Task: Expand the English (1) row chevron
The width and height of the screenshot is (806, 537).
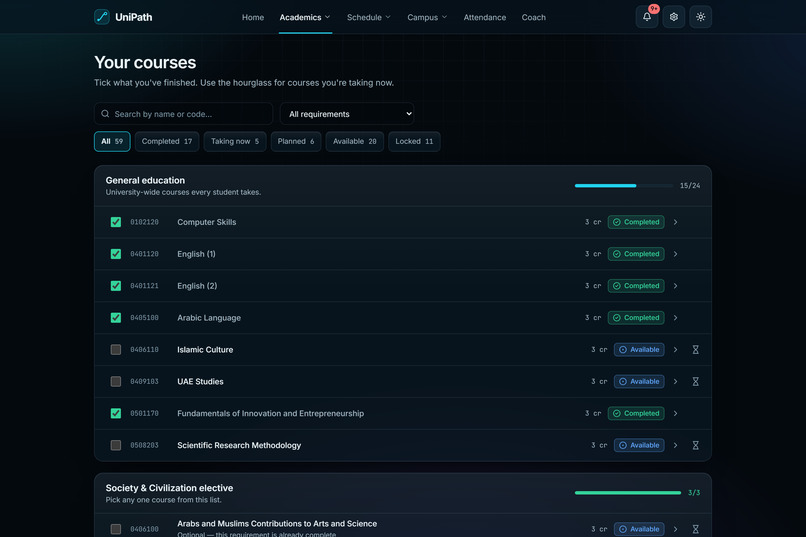Action: pyautogui.click(x=675, y=254)
